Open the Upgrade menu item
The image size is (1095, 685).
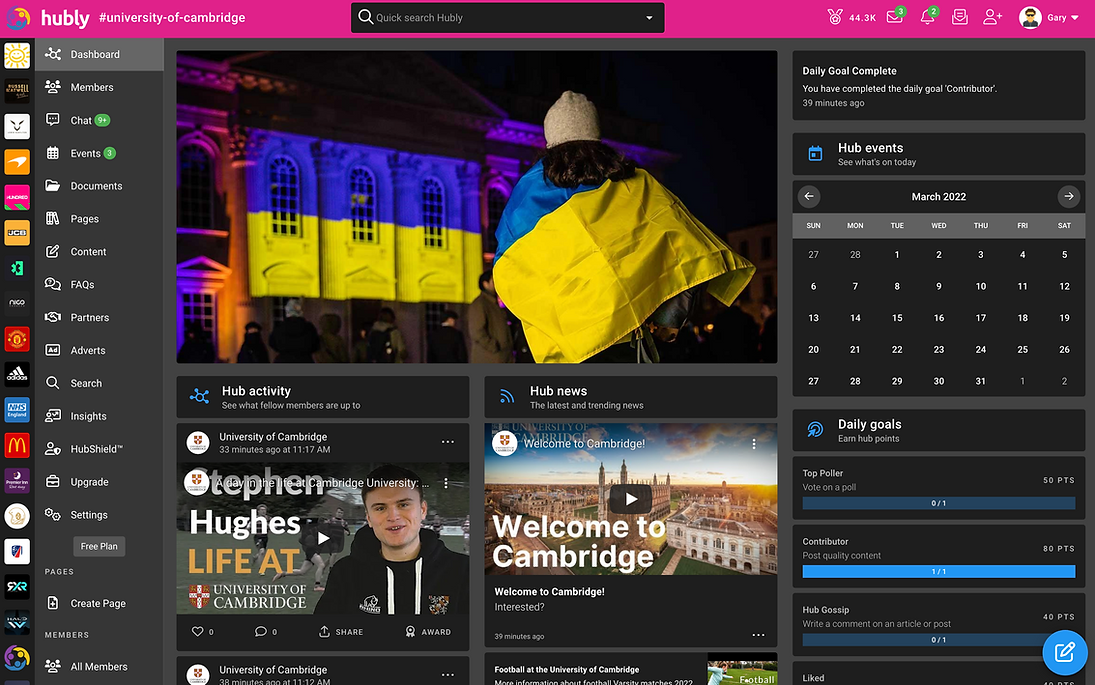pos(99,481)
